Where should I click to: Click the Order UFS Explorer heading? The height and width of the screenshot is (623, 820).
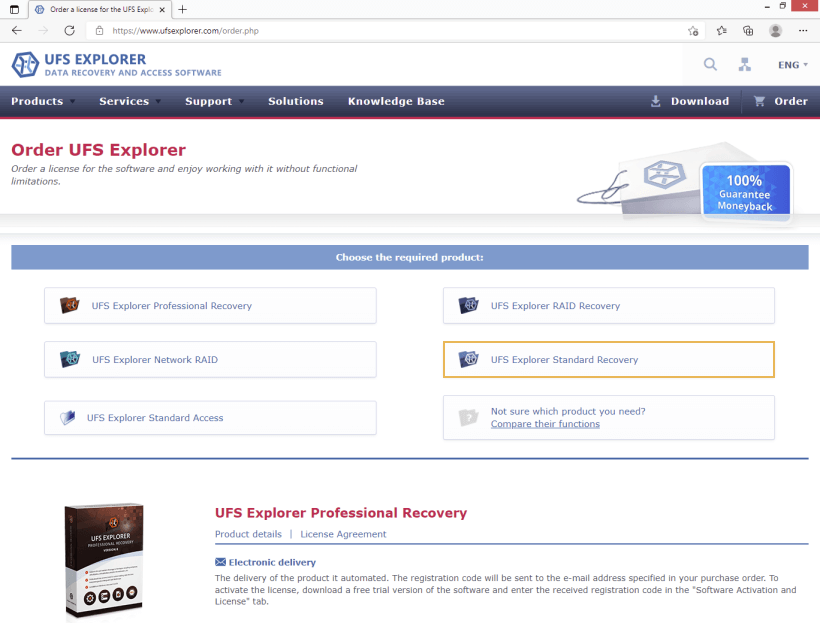tap(98, 150)
